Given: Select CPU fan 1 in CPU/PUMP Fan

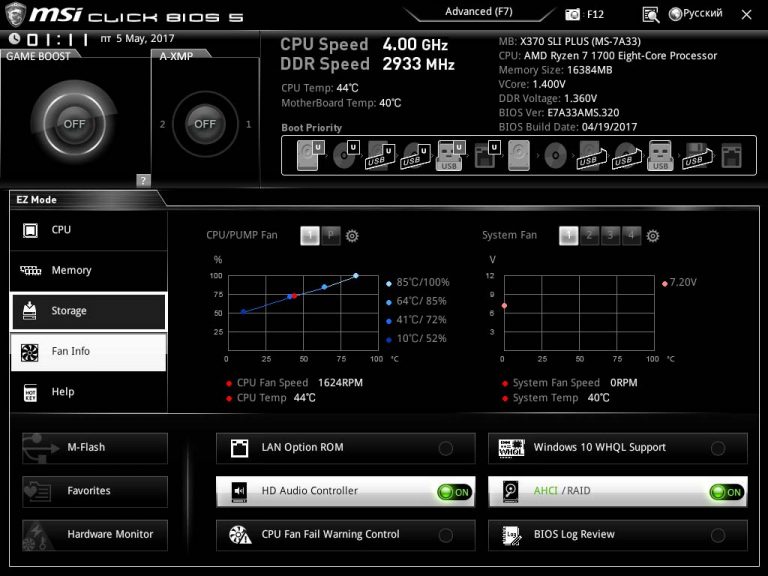Looking at the screenshot, I should point(310,236).
